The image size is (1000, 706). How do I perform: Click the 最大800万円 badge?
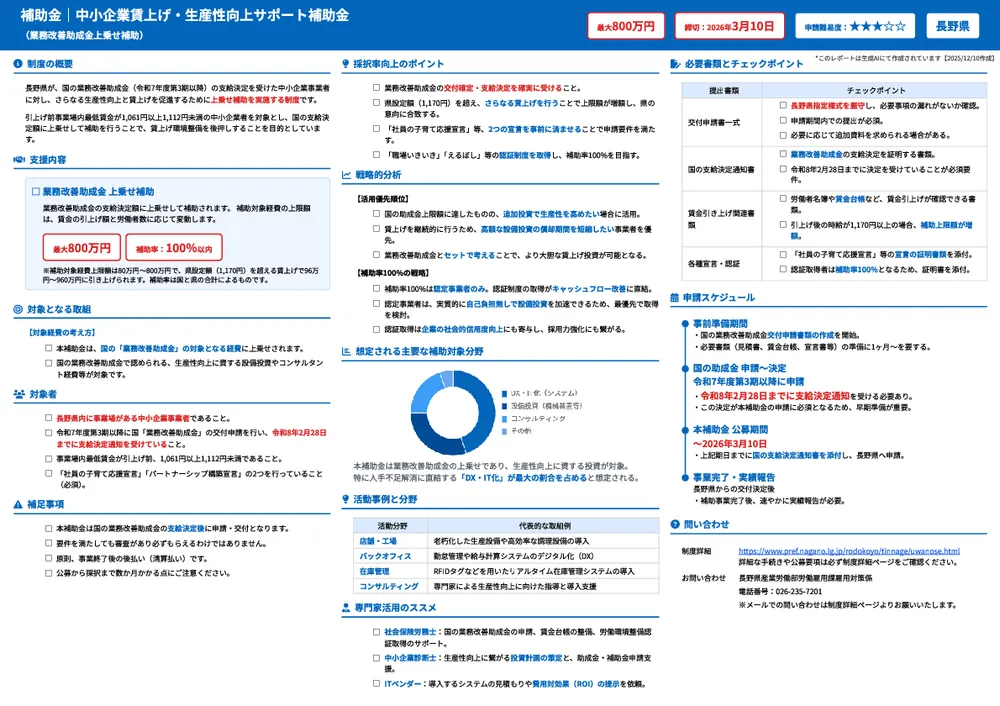(x=625, y=26)
